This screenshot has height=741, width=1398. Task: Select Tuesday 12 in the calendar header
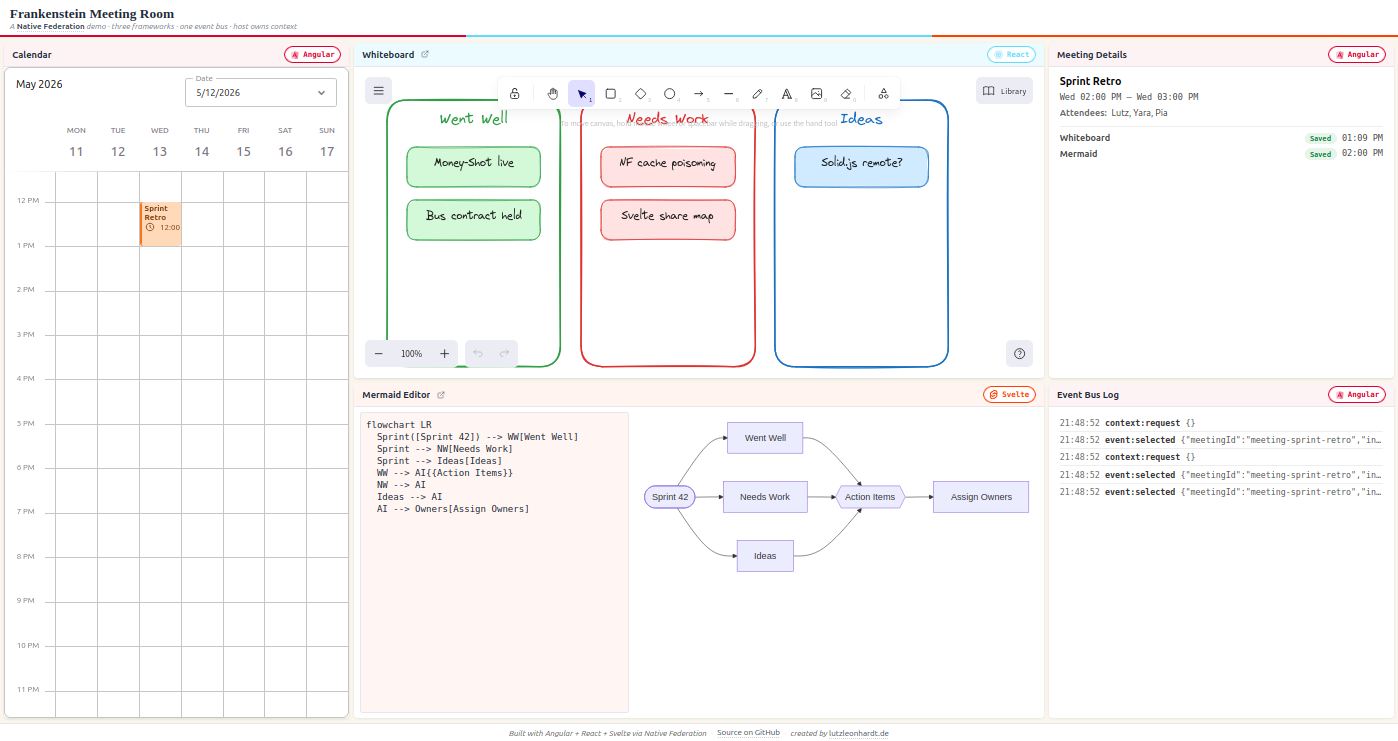(118, 143)
